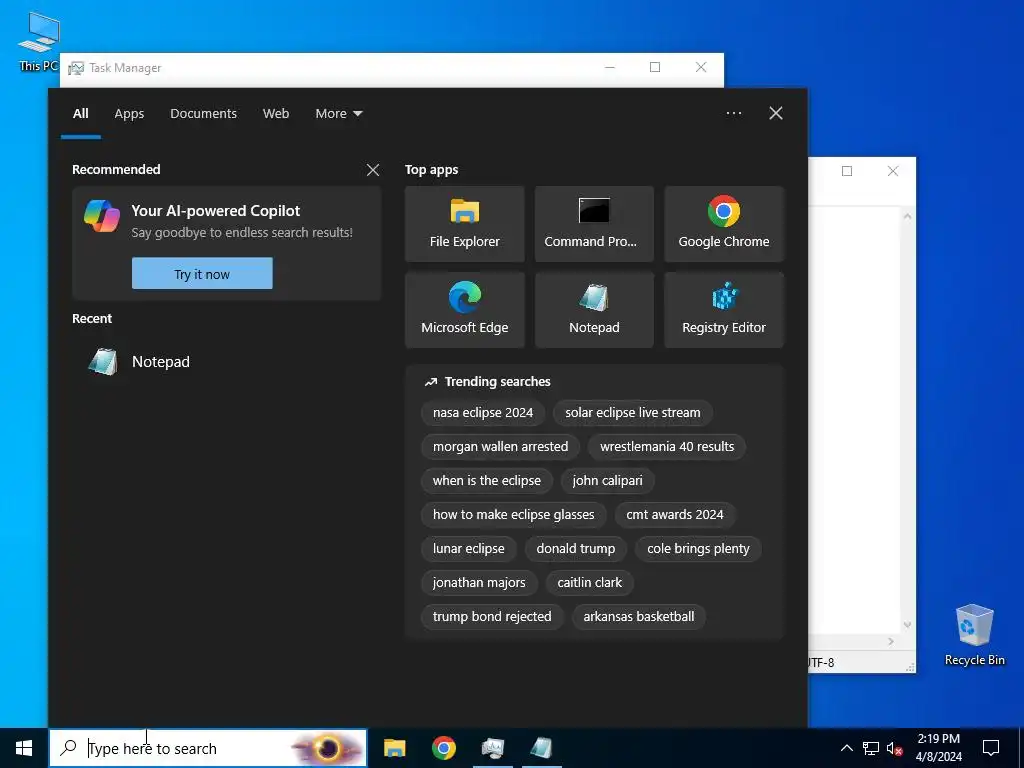Click the Try it now Copilot button
This screenshot has height=768, width=1024.
pos(202,274)
